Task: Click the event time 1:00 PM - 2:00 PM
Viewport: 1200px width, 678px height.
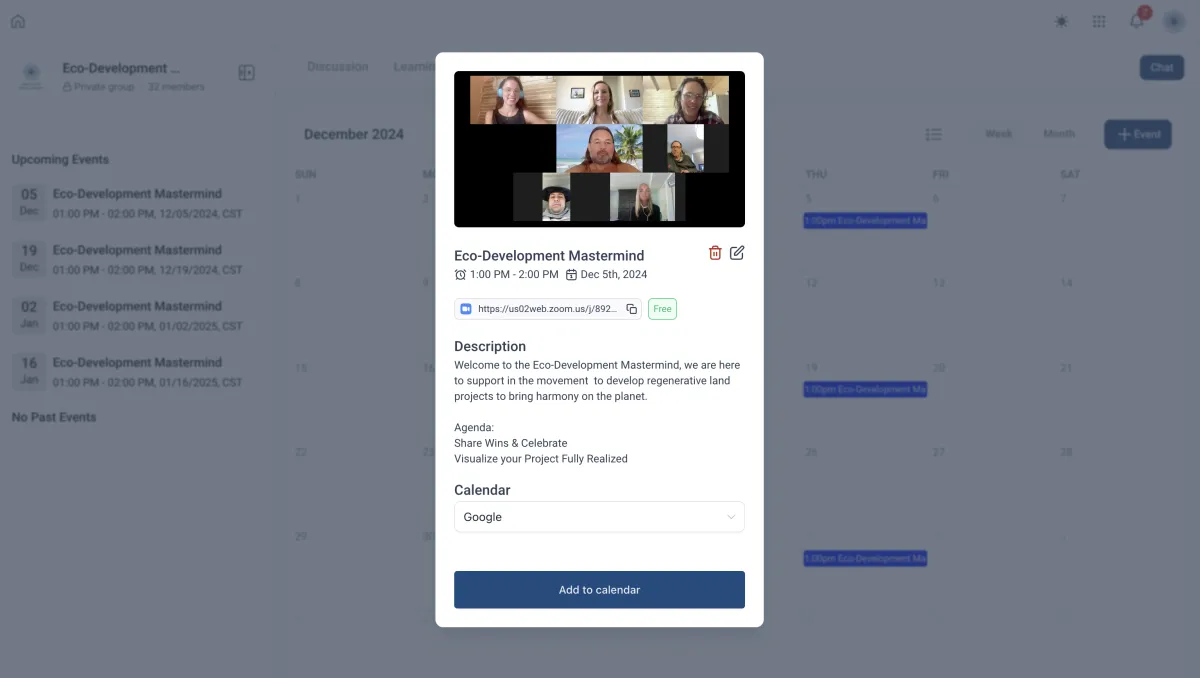Action: [514, 274]
